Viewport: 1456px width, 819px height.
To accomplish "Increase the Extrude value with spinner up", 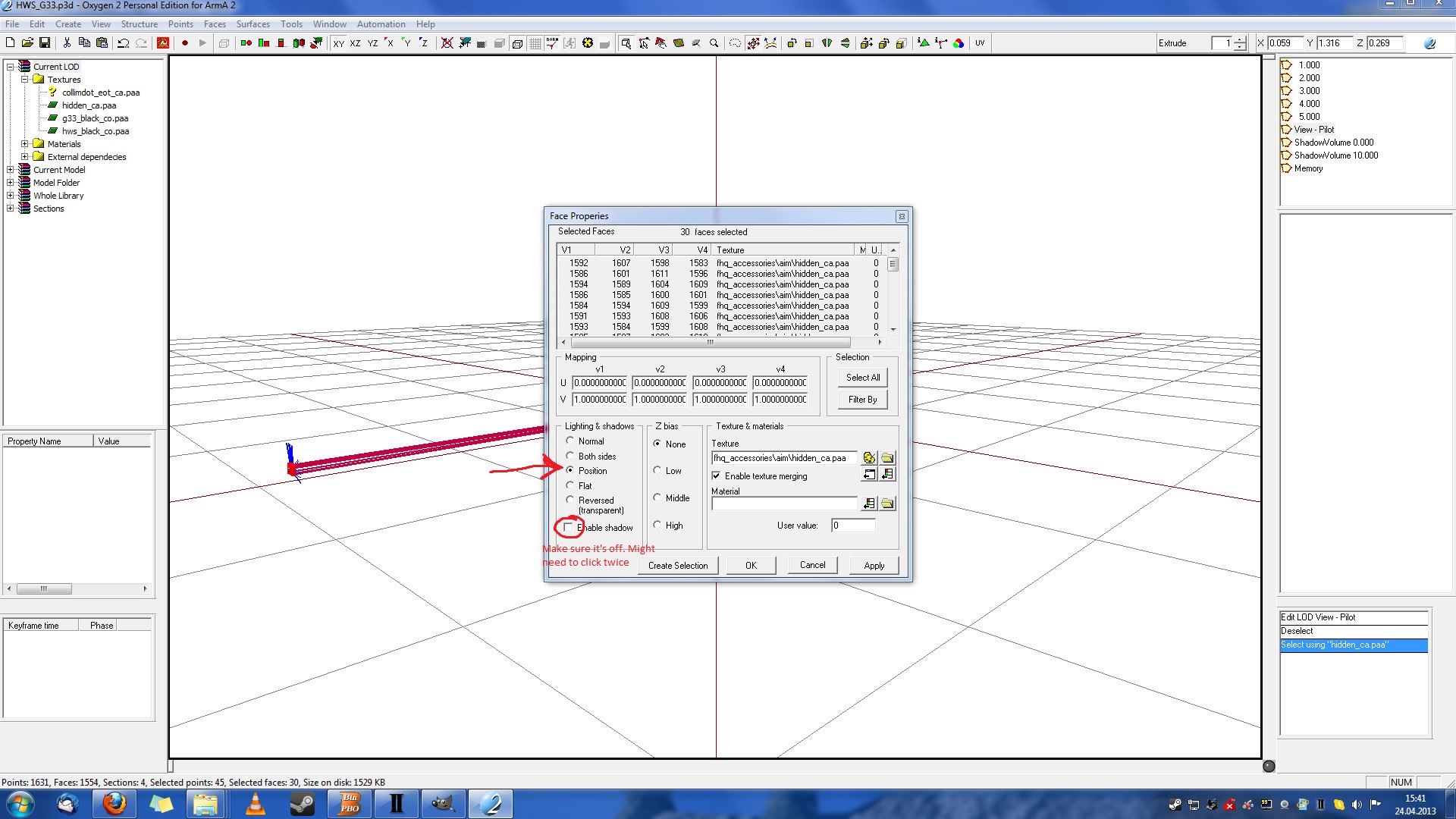I will (x=1240, y=40).
